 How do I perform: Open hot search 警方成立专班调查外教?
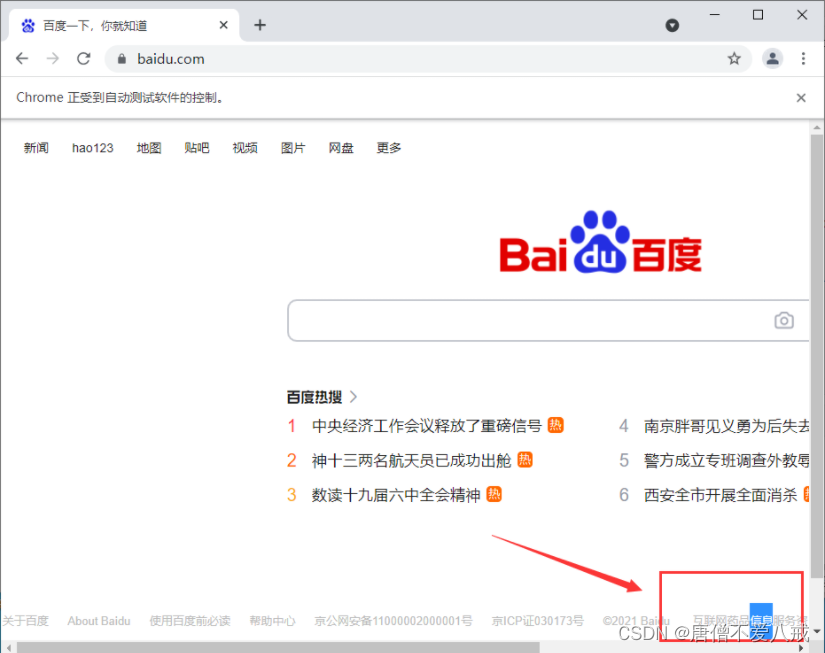pyautogui.click(x=726, y=460)
